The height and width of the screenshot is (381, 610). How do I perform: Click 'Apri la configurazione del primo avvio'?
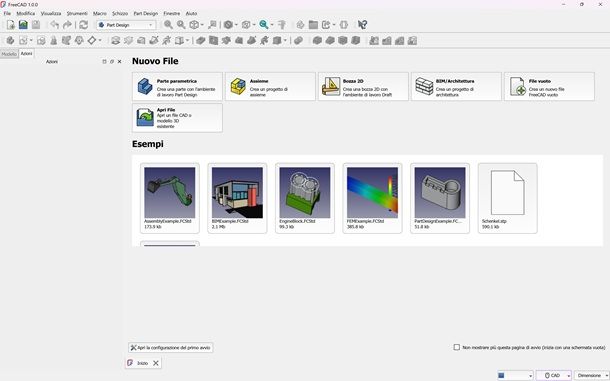pyautogui.click(x=171, y=348)
